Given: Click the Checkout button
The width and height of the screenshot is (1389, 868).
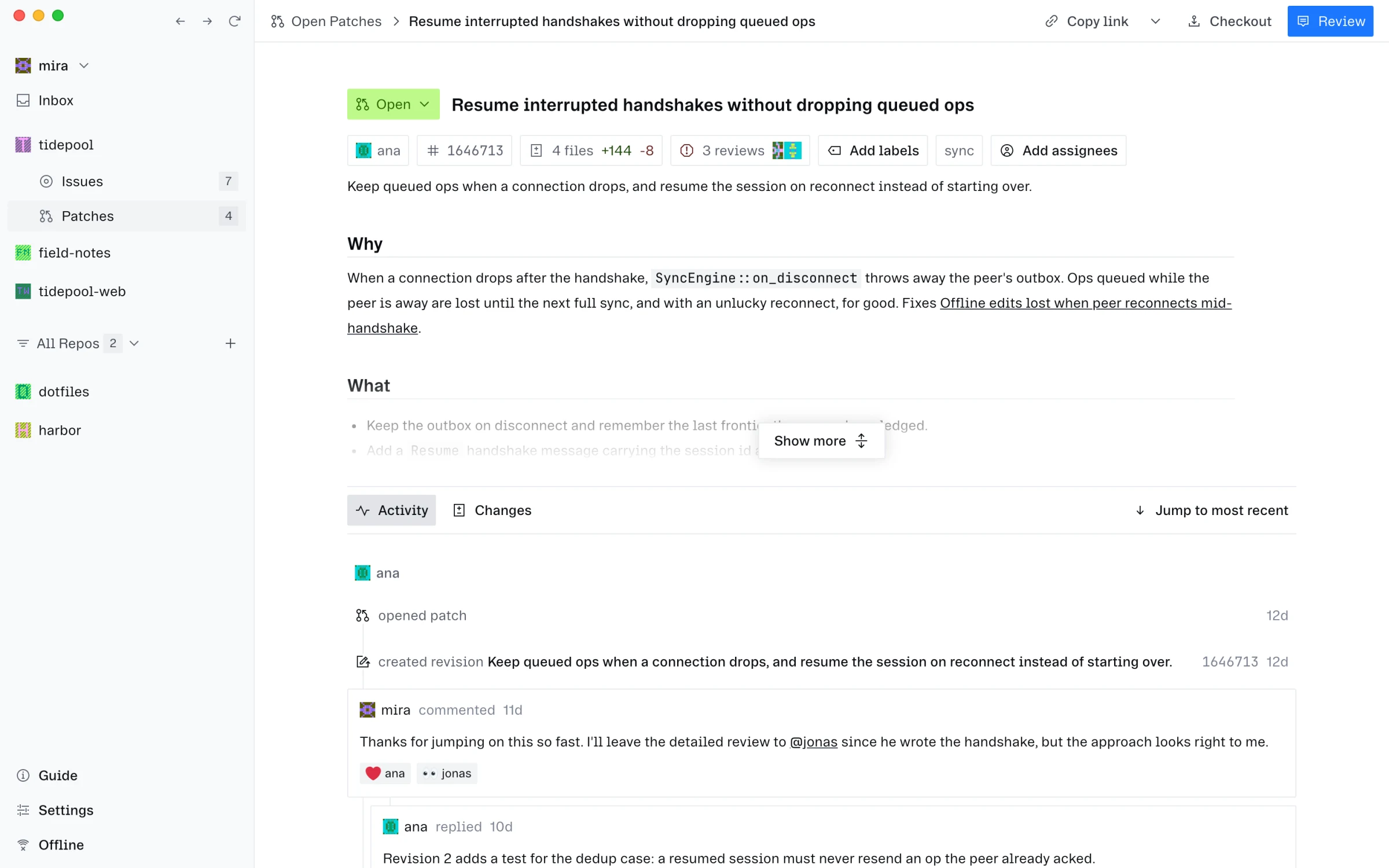Looking at the screenshot, I should [1229, 21].
